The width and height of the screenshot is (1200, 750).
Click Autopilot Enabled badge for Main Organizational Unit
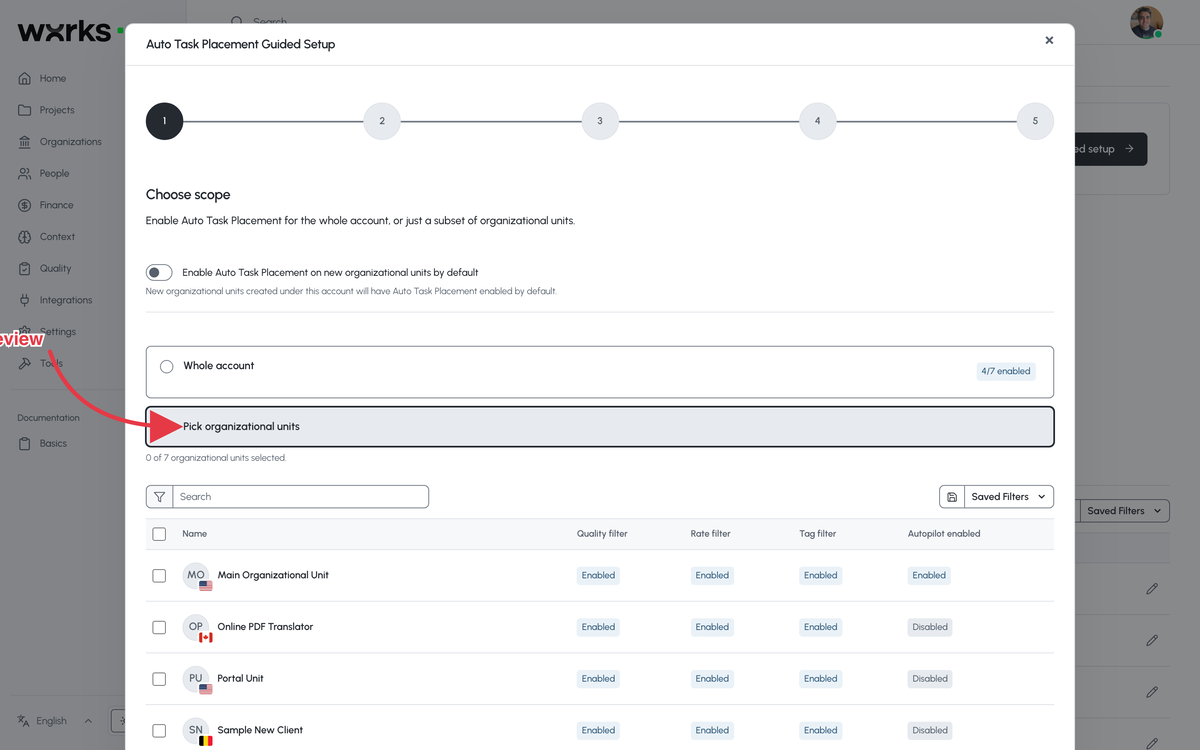(x=929, y=576)
